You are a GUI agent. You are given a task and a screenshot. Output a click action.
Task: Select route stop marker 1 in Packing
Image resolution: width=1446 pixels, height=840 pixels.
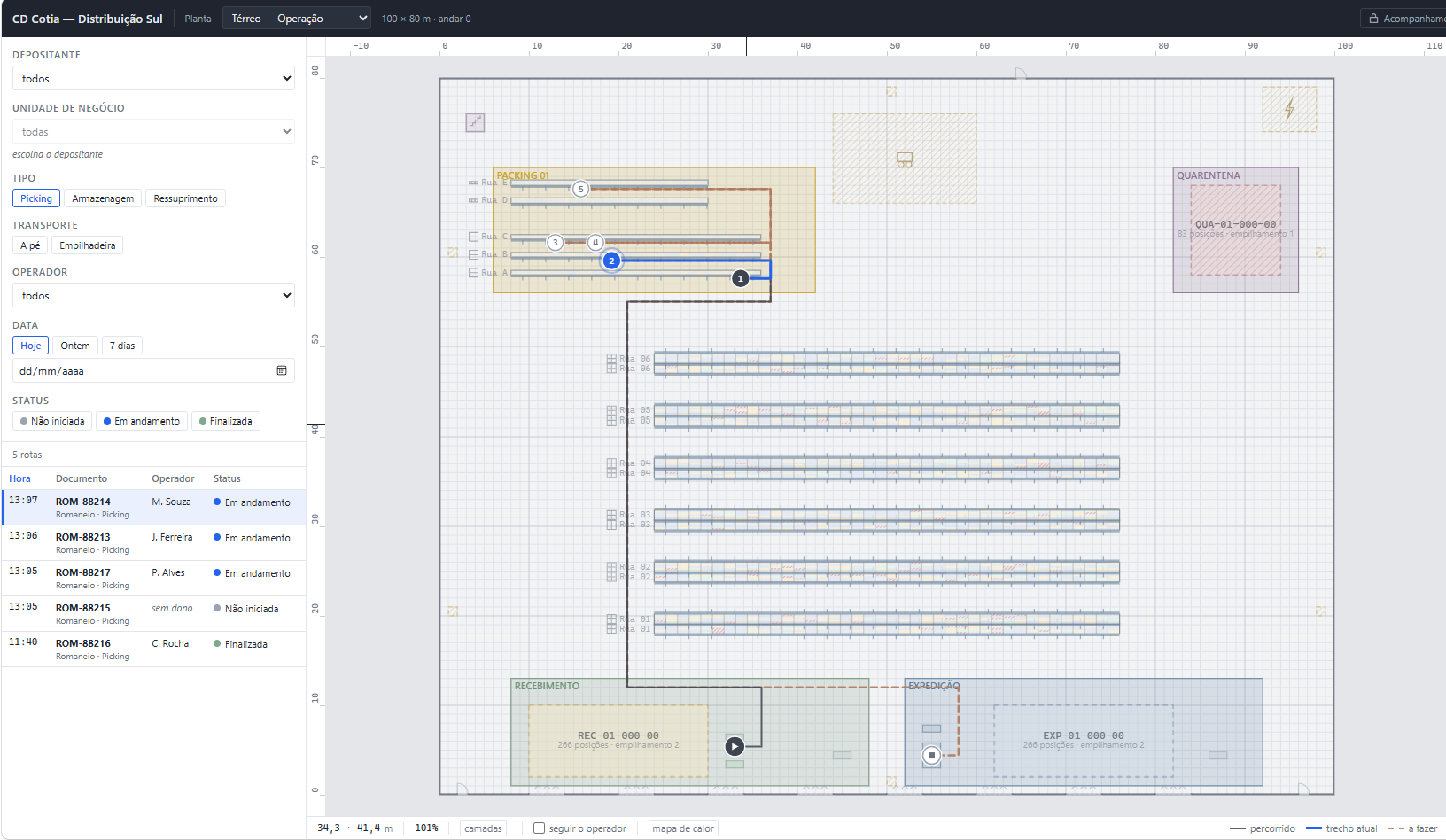click(x=741, y=278)
